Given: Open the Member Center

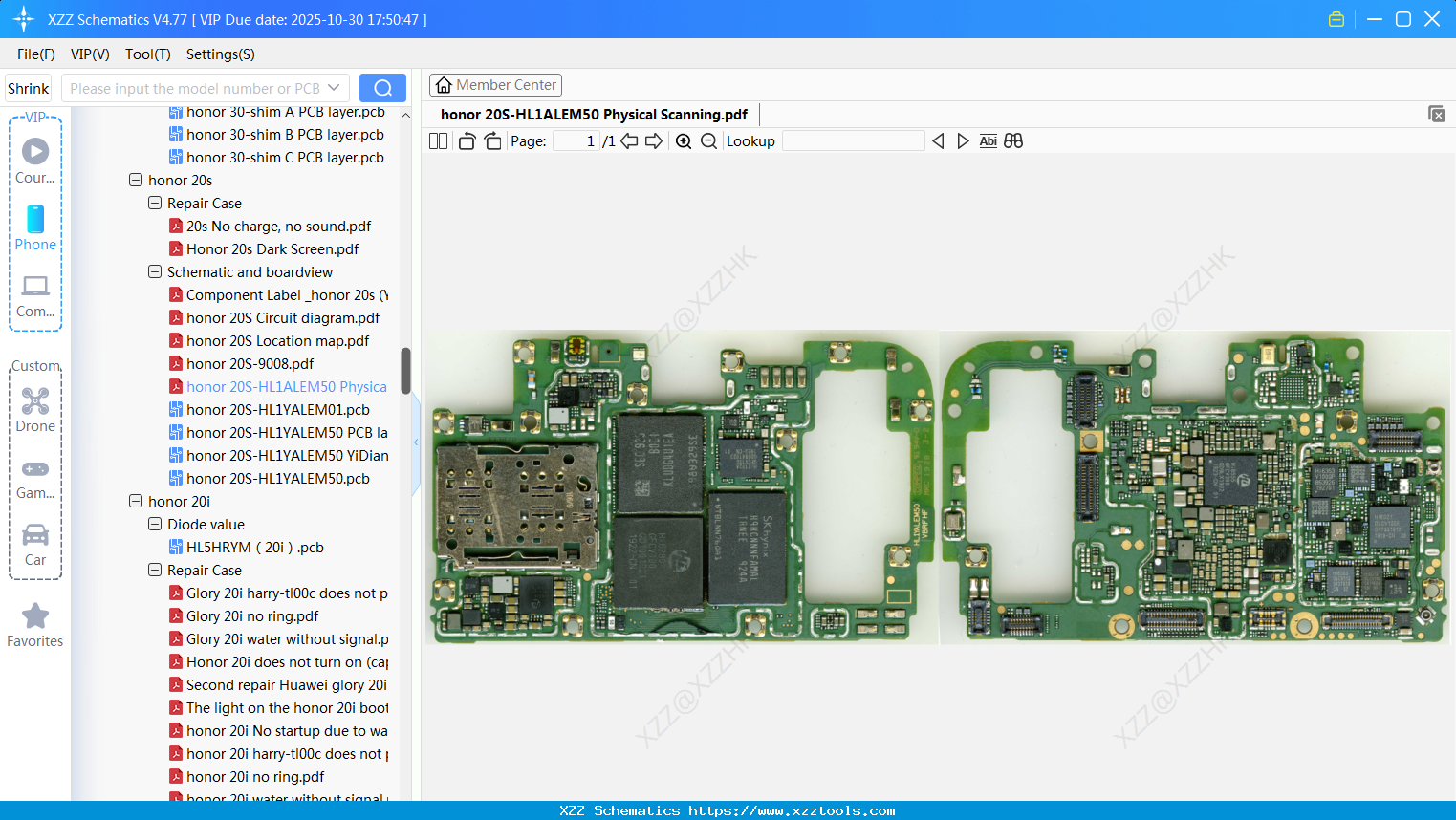Looking at the screenshot, I should pyautogui.click(x=495, y=85).
